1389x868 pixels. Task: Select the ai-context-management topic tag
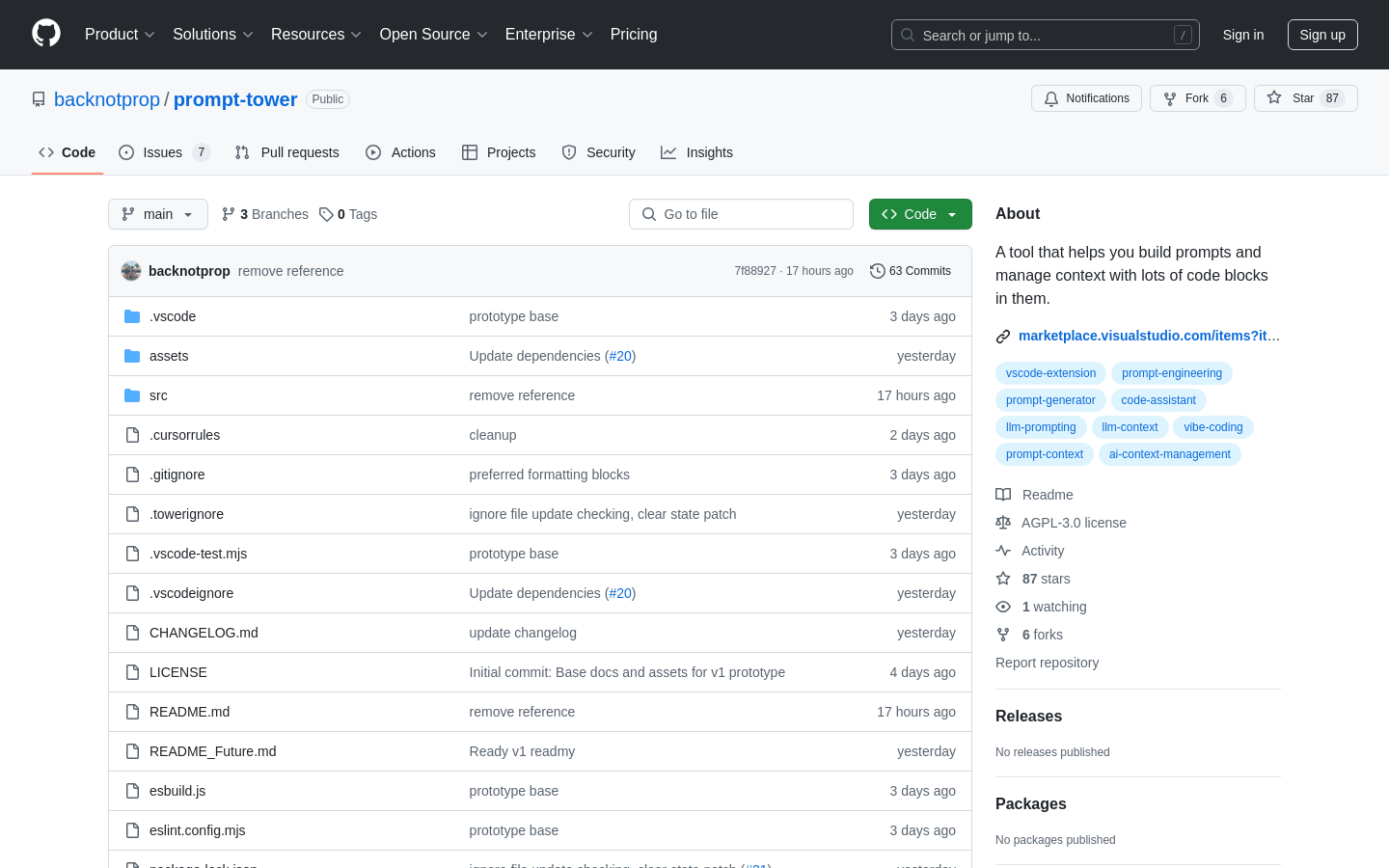(1170, 454)
